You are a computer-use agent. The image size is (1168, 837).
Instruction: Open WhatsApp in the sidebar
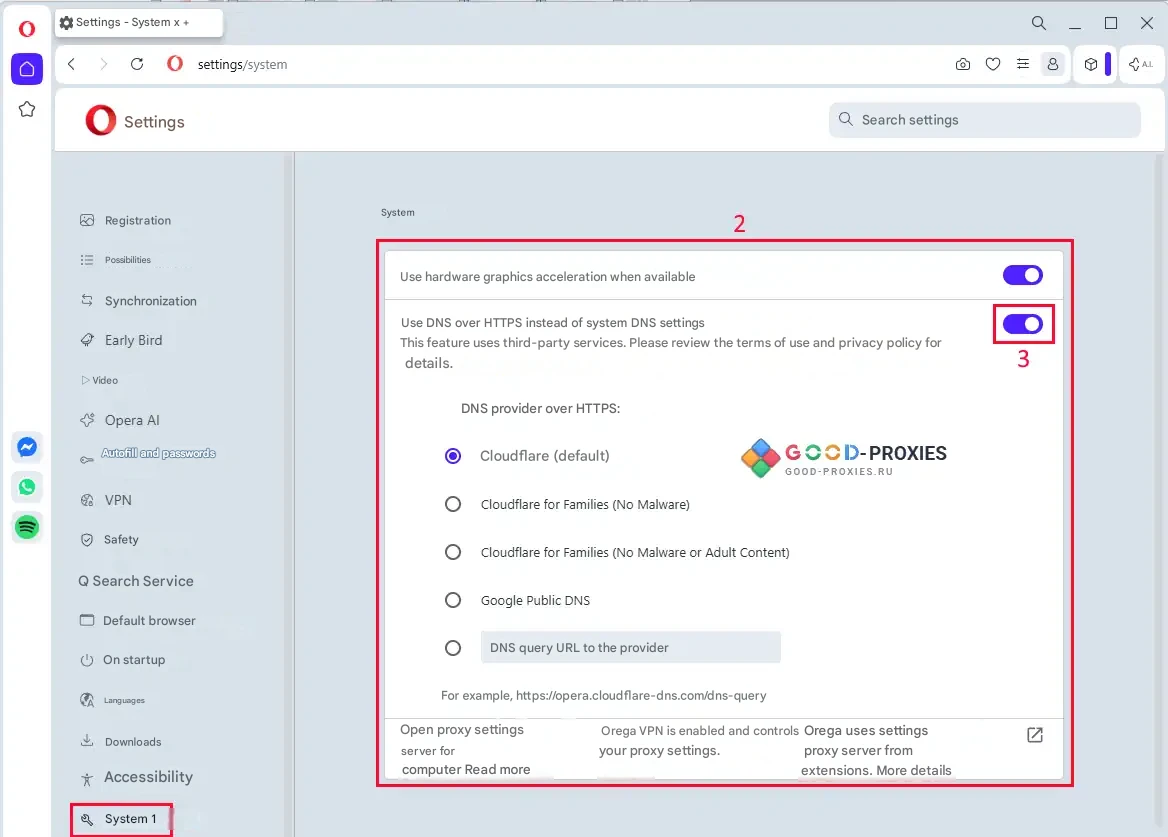point(27,487)
